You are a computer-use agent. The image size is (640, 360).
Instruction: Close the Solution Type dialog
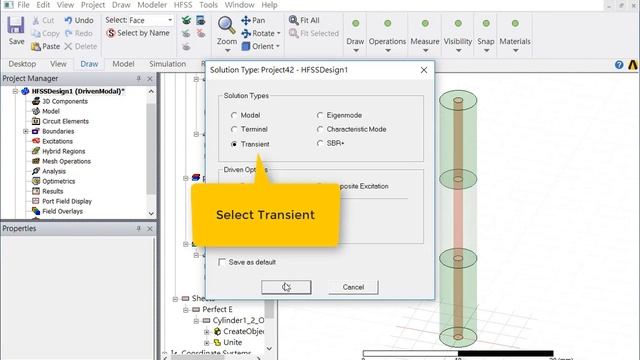pyautogui.click(x=424, y=70)
